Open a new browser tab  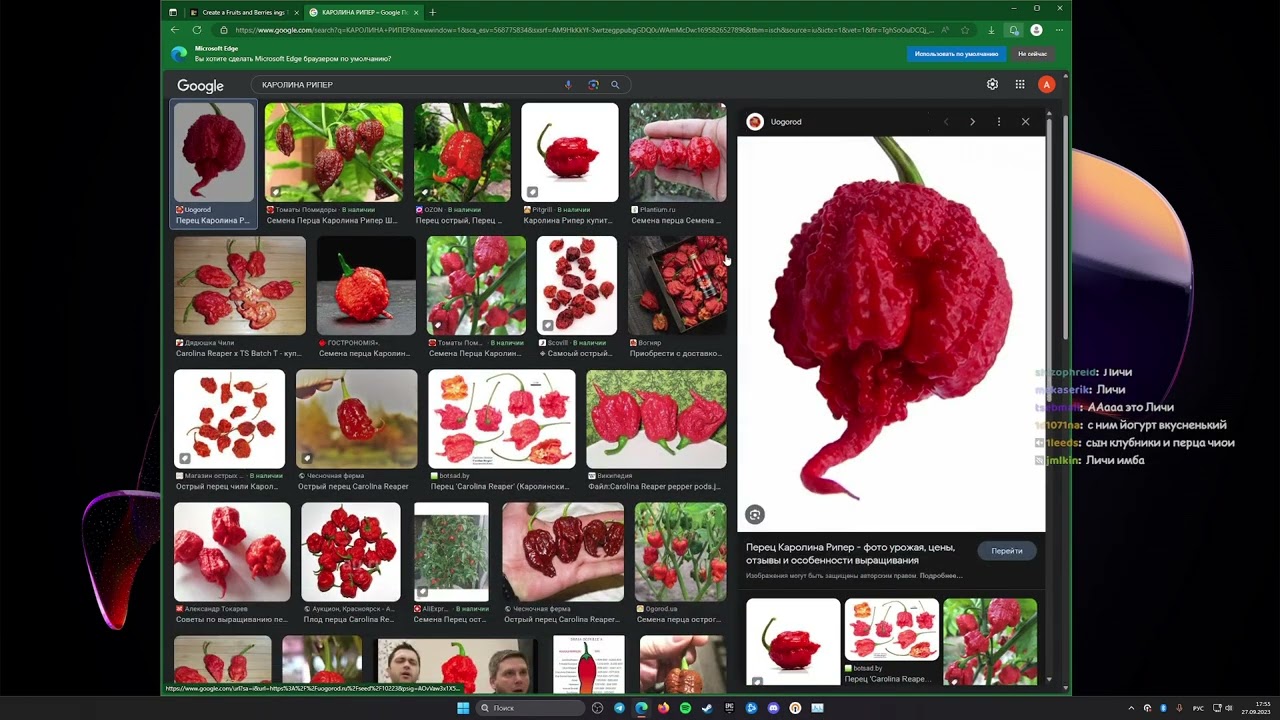(432, 12)
